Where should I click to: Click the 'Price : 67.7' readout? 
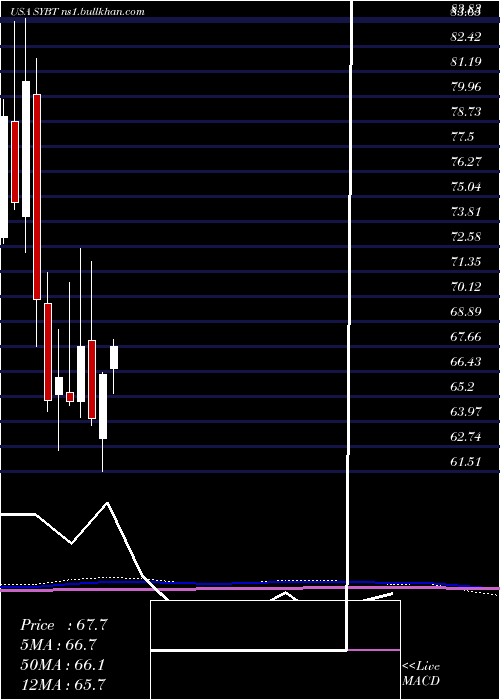pos(64,625)
